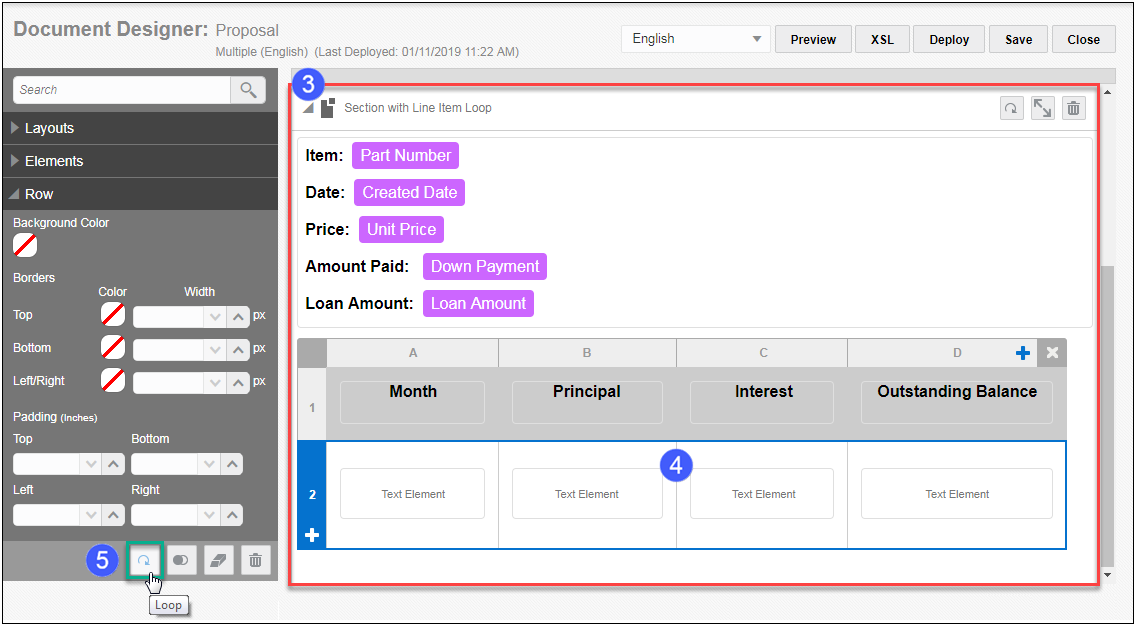Click the vertical scrollbar down arrow
Screen dimensions: 1136x626
tap(1106, 575)
